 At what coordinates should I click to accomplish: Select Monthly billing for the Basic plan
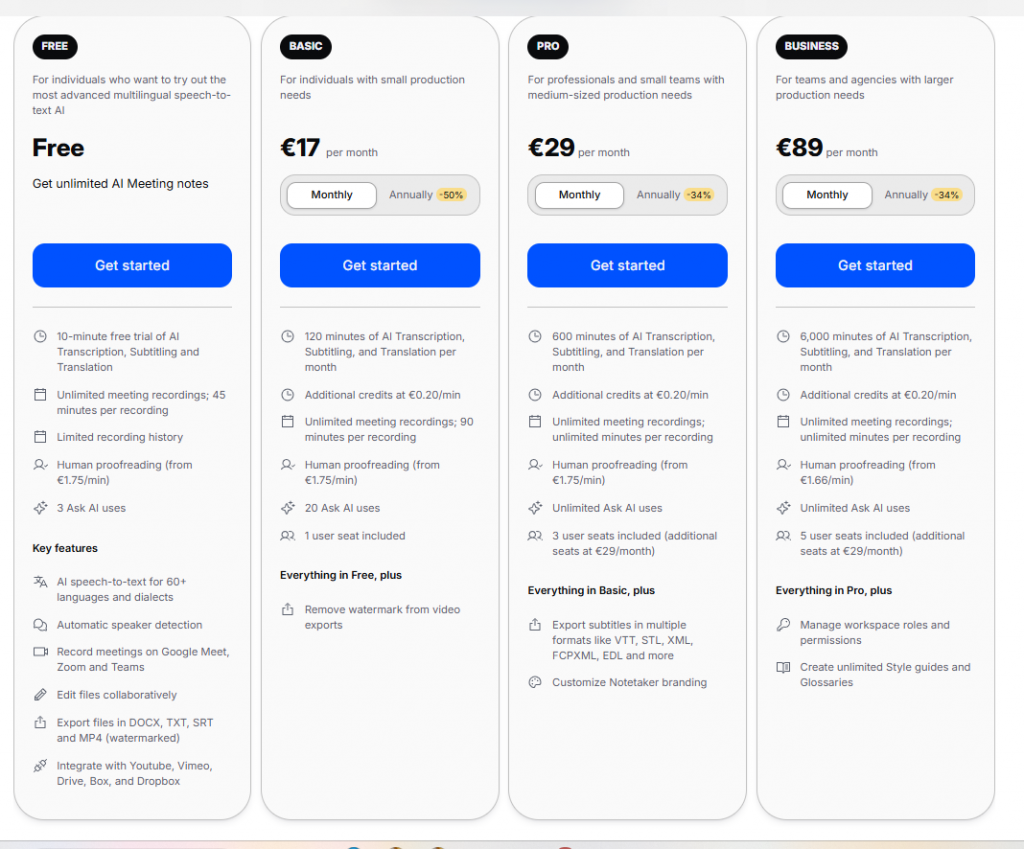click(332, 195)
